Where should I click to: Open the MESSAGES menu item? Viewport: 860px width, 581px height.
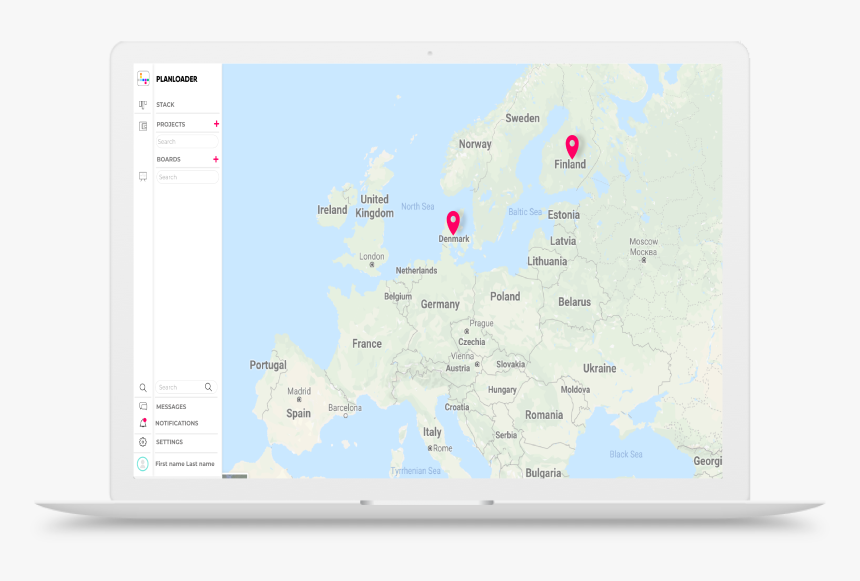coord(171,407)
